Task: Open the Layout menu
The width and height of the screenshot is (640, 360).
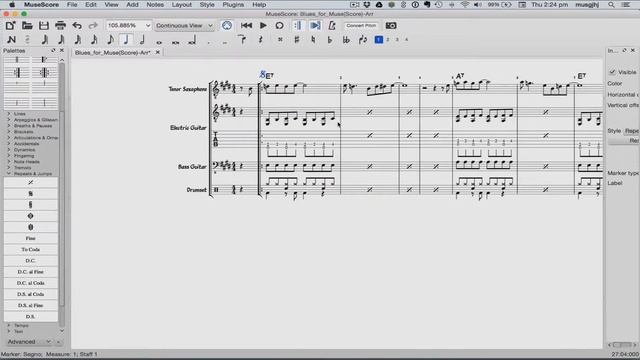Action: pyautogui.click(x=182, y=5)
